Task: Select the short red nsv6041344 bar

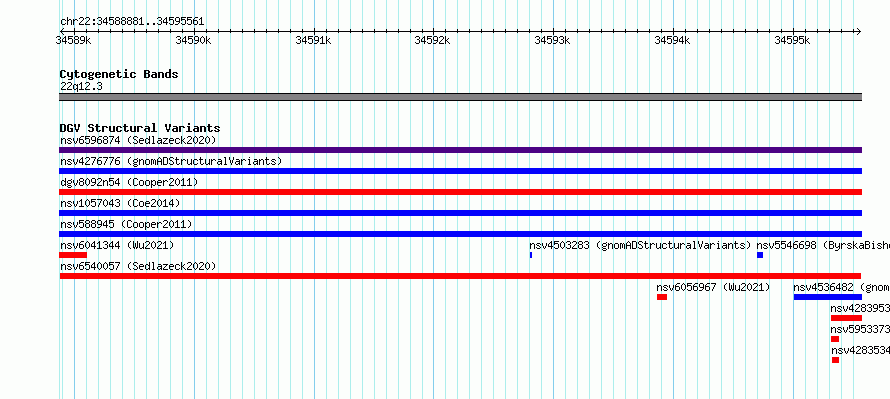Action: 73,255
